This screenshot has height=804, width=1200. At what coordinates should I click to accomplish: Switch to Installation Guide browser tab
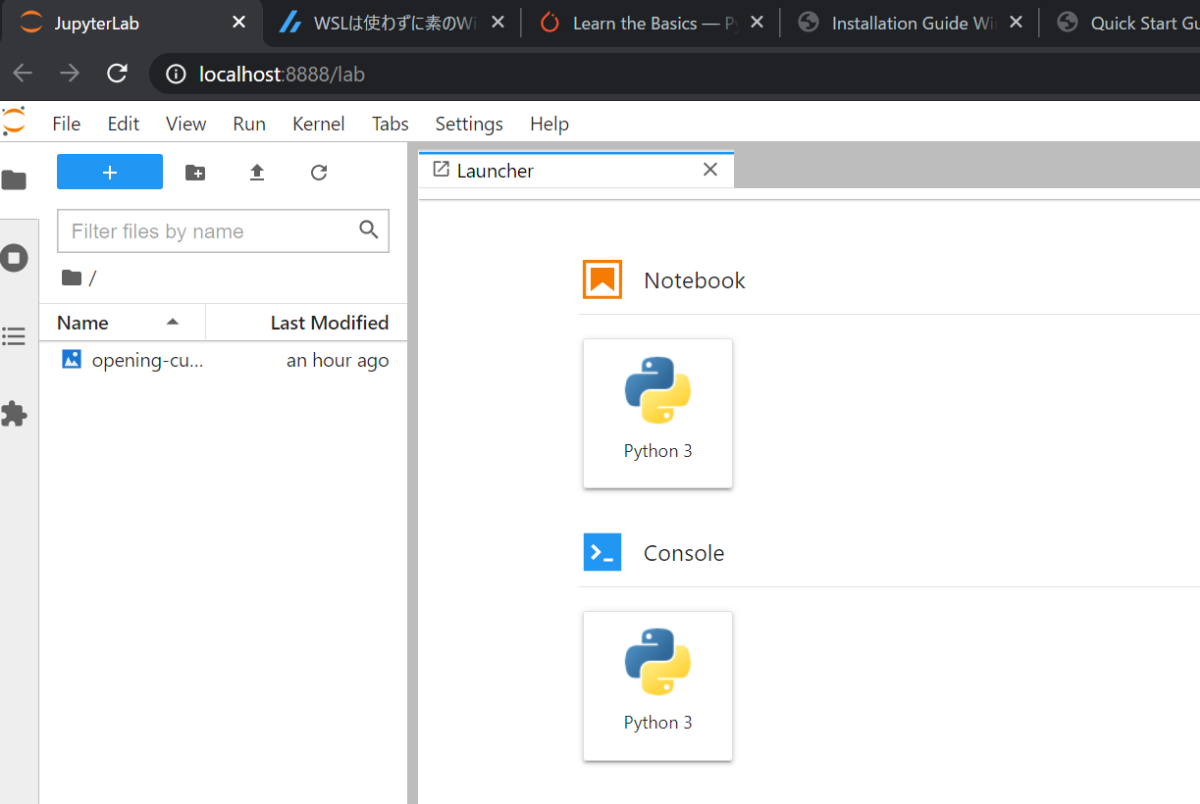pyautogui.click(x=911, y=22)
